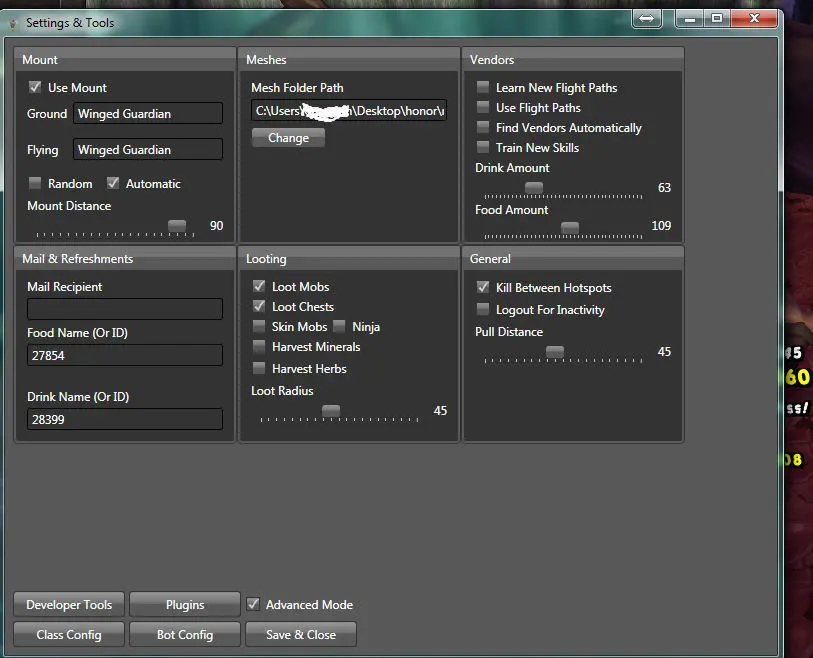
Task: Enable Learn New Flight Paths
Action: pyautogui.click(x=483, y=88)
